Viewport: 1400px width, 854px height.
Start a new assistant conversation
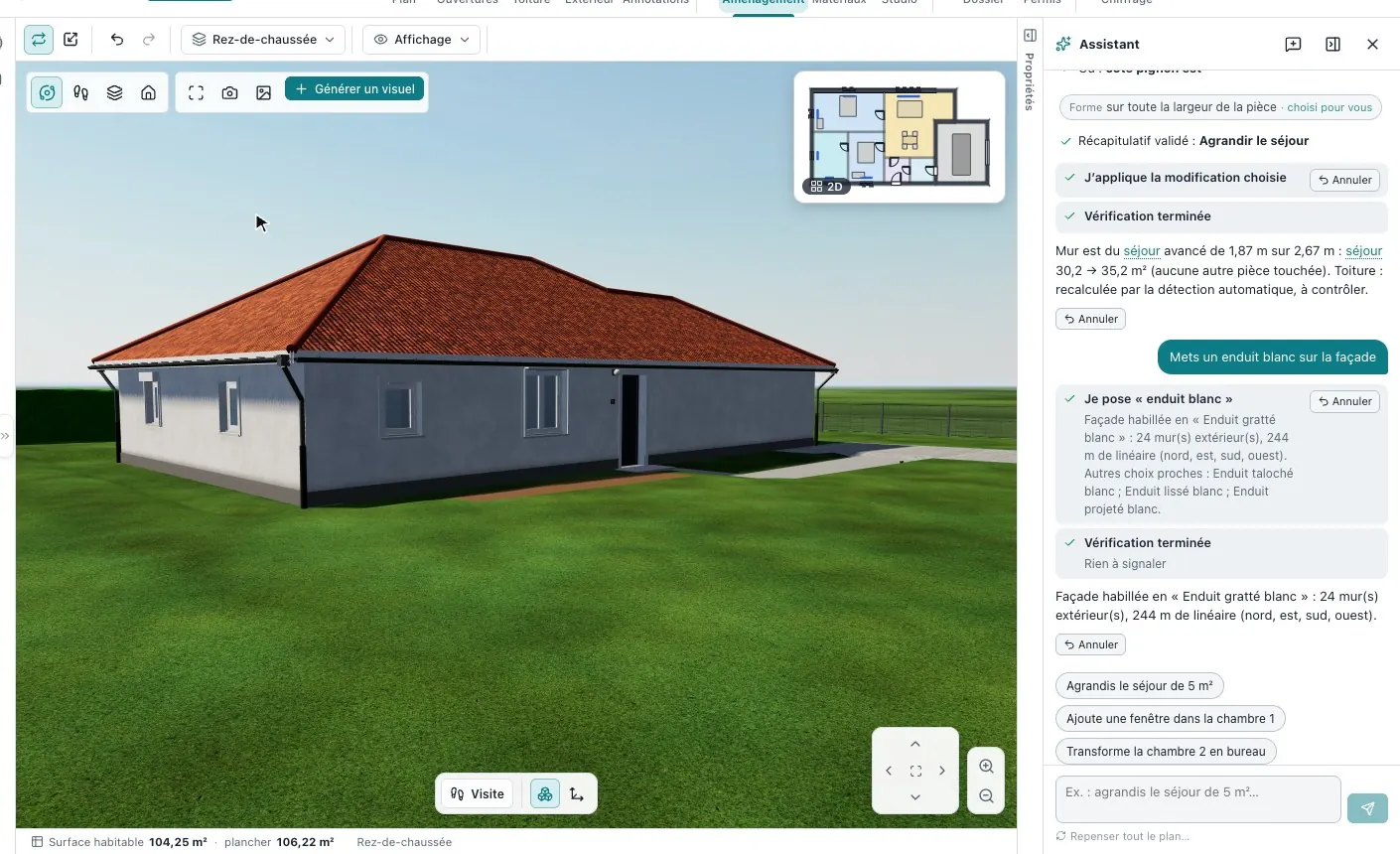[1293, 45]
